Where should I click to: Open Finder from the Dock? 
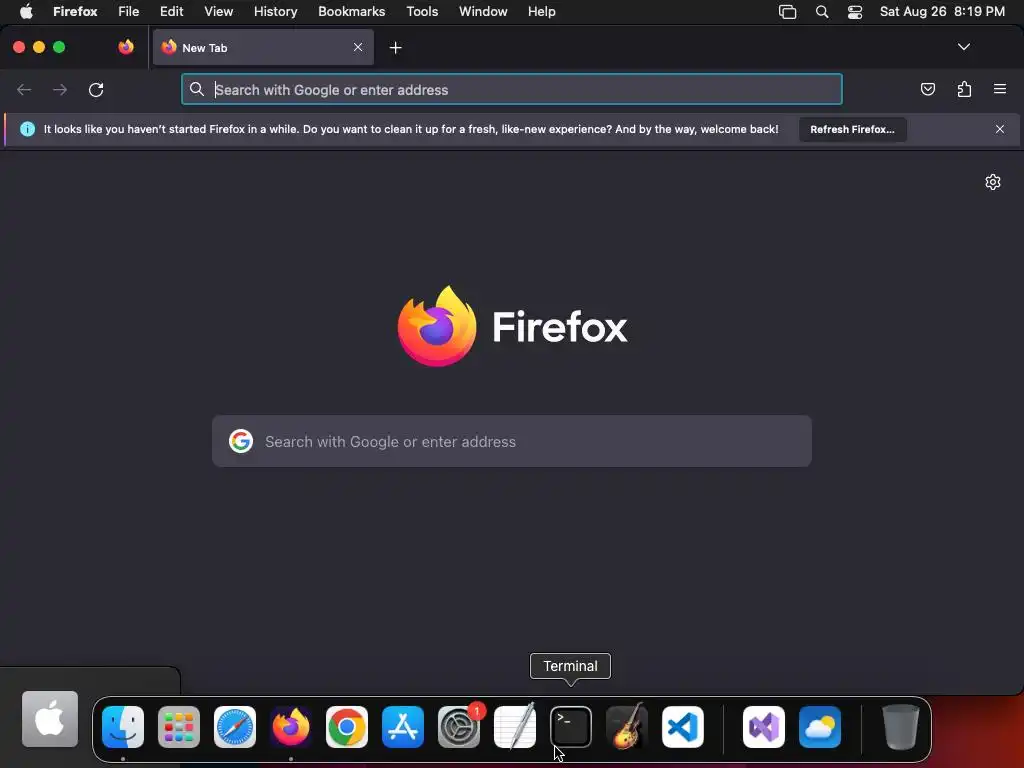tap(123, 726)
